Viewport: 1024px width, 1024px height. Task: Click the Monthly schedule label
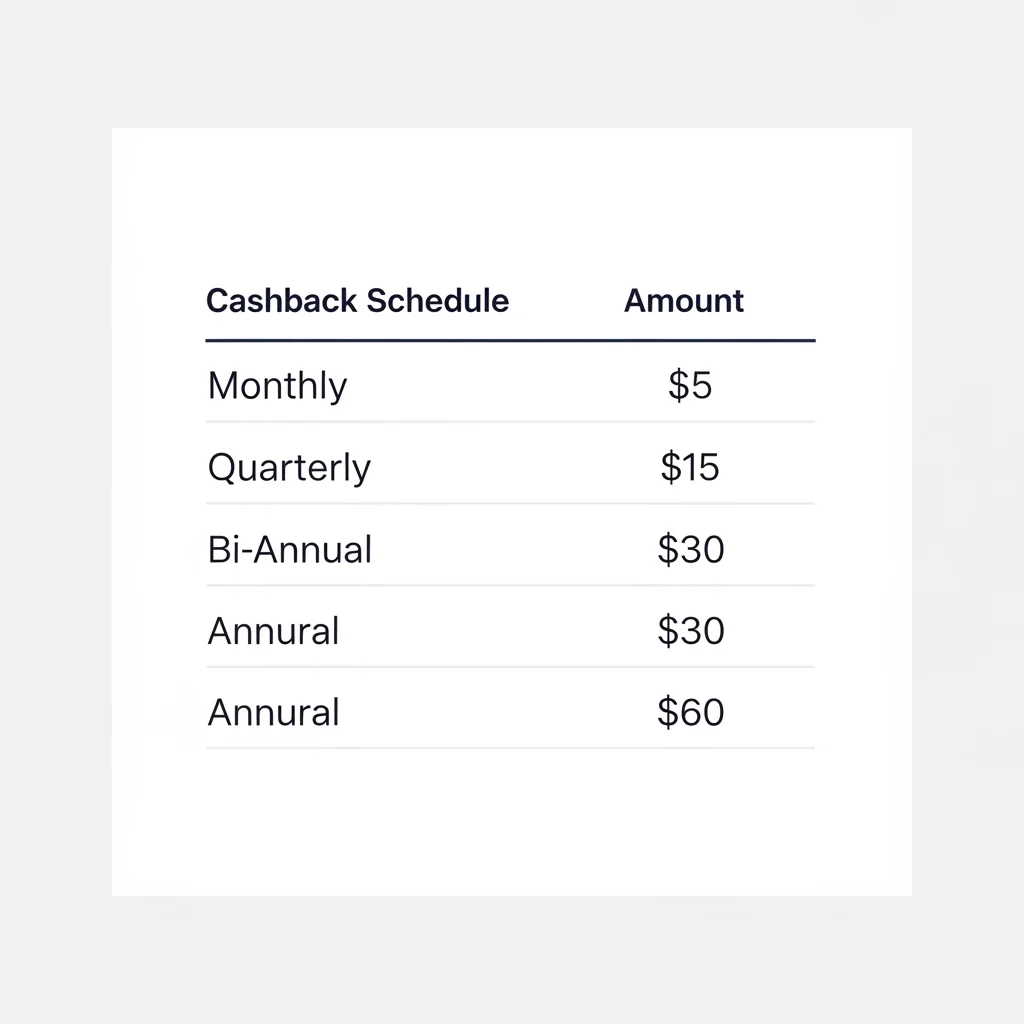[277, 386]
